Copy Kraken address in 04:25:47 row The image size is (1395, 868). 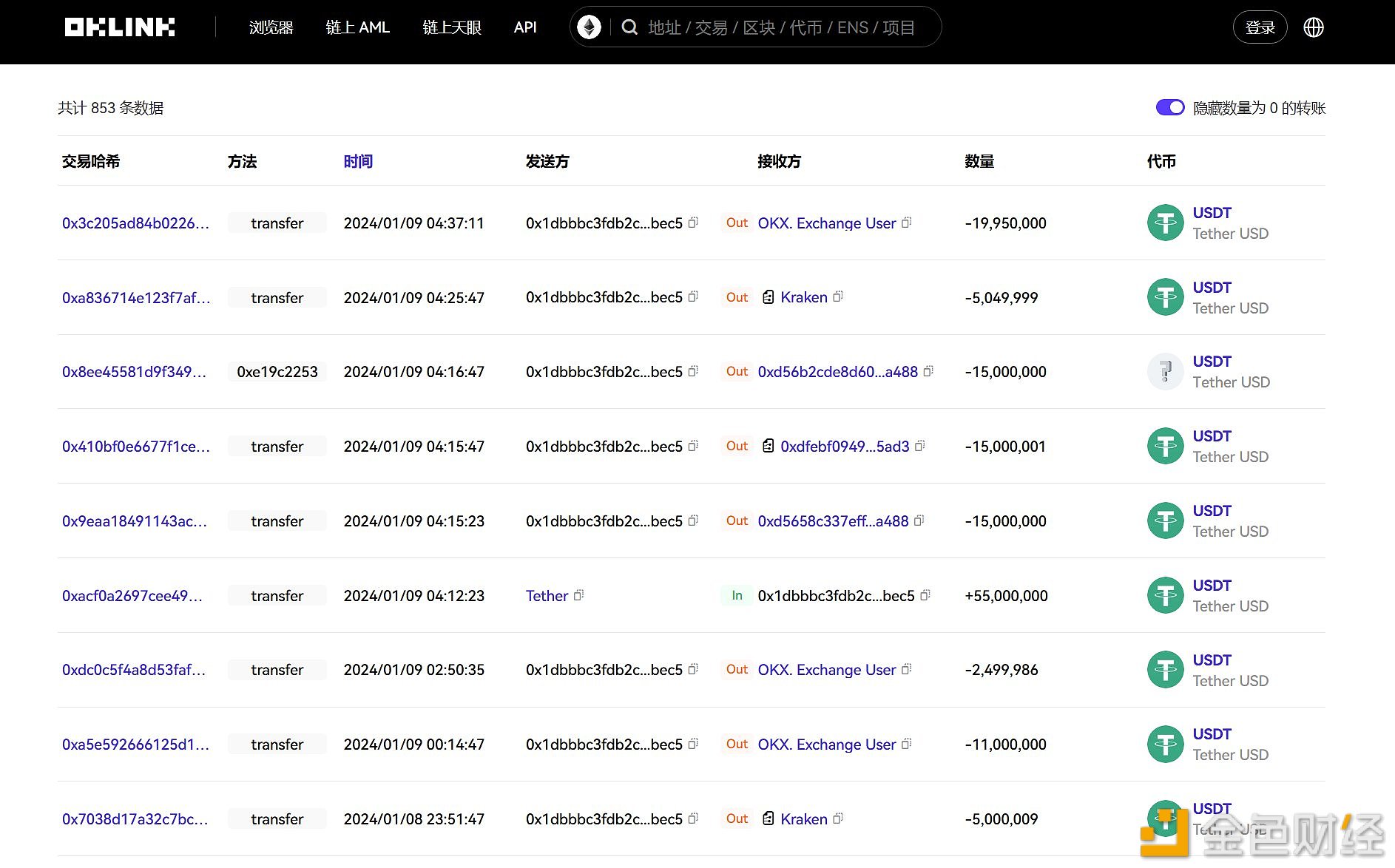coord(838,297)
